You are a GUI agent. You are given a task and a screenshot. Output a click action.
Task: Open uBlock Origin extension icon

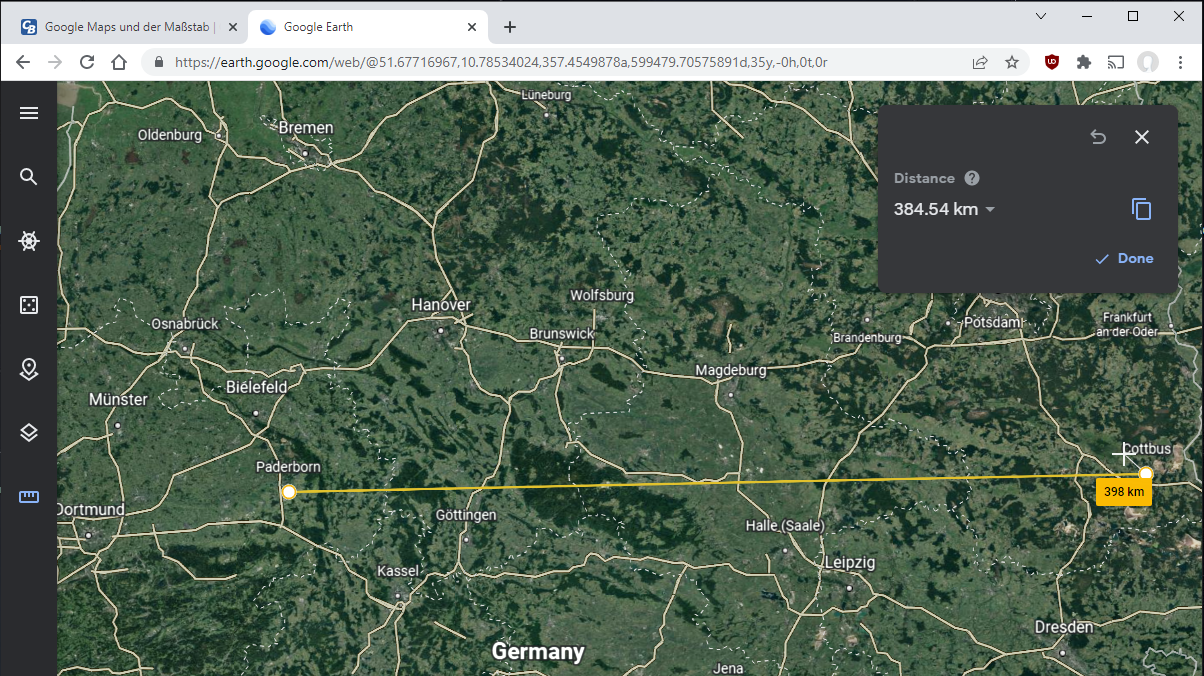pyautogui.click(x=1052, y=62)
